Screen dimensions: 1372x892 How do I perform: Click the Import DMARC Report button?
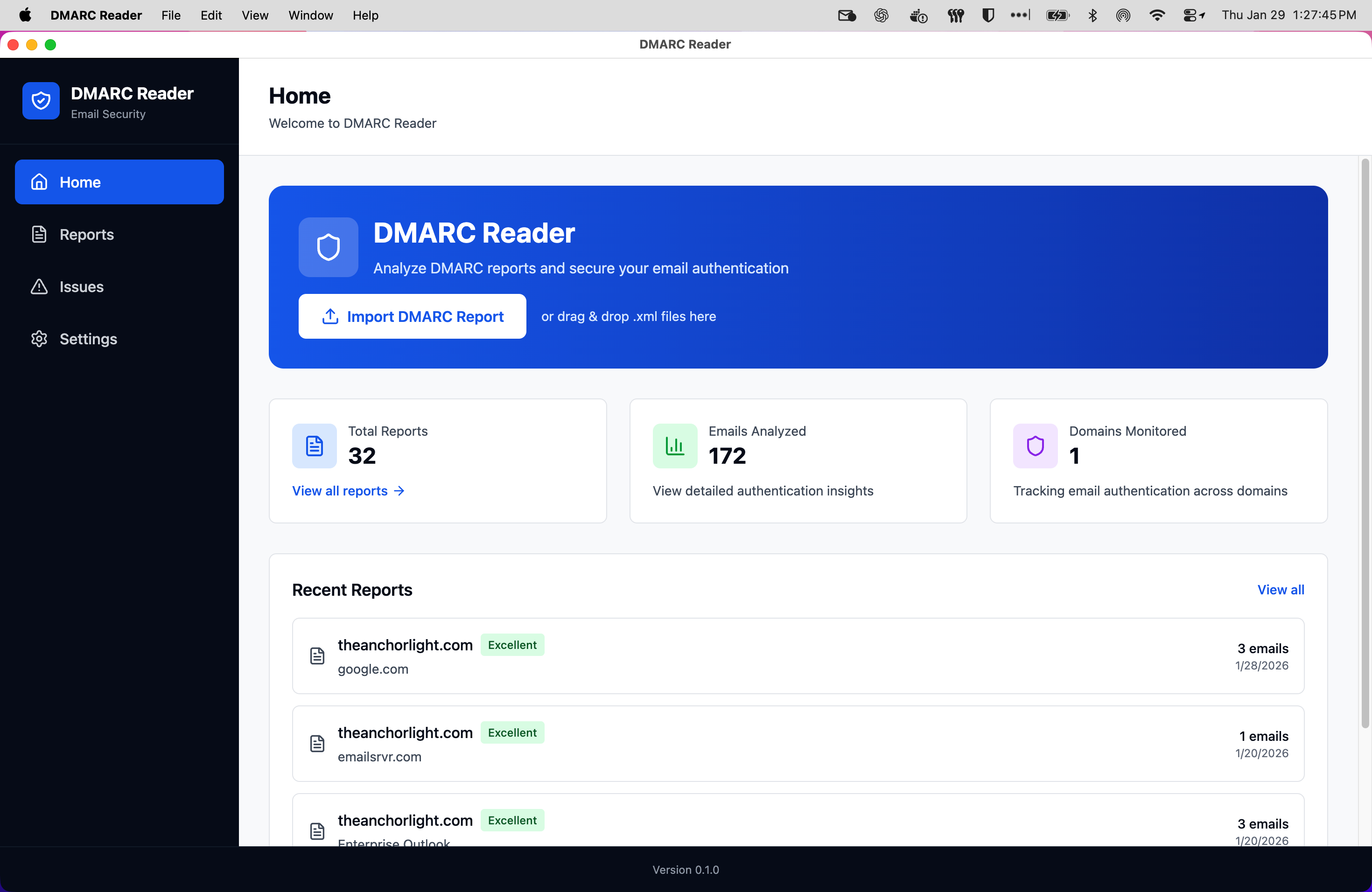(412, 316)
